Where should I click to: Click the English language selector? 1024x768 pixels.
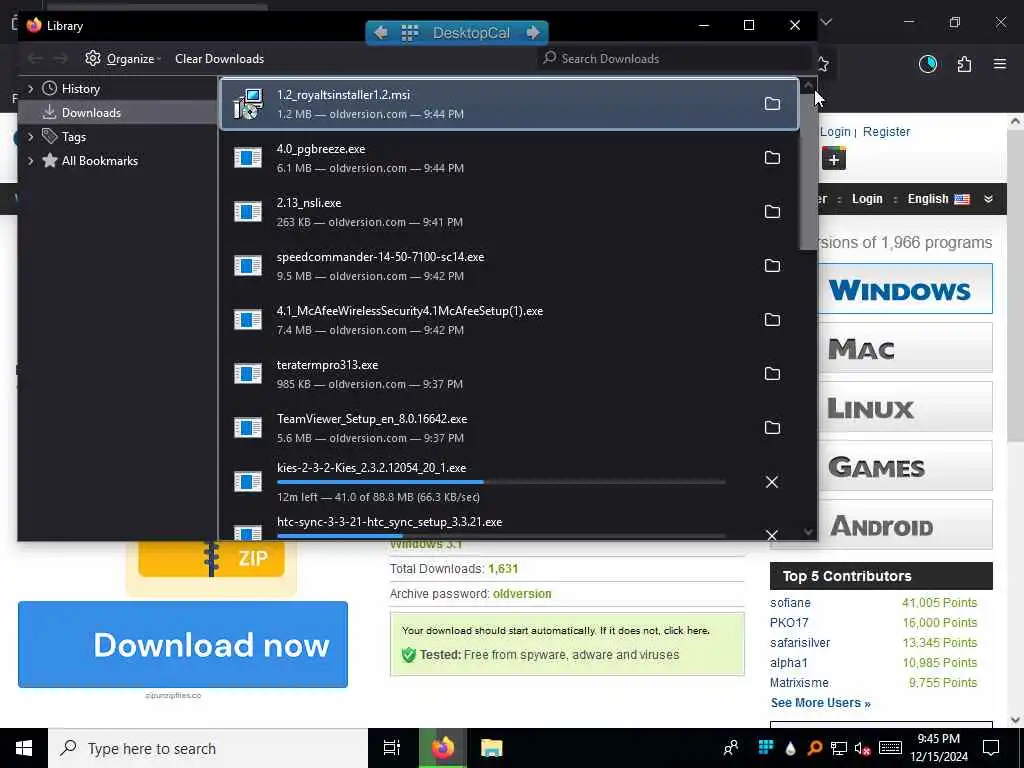click(938, 199)
